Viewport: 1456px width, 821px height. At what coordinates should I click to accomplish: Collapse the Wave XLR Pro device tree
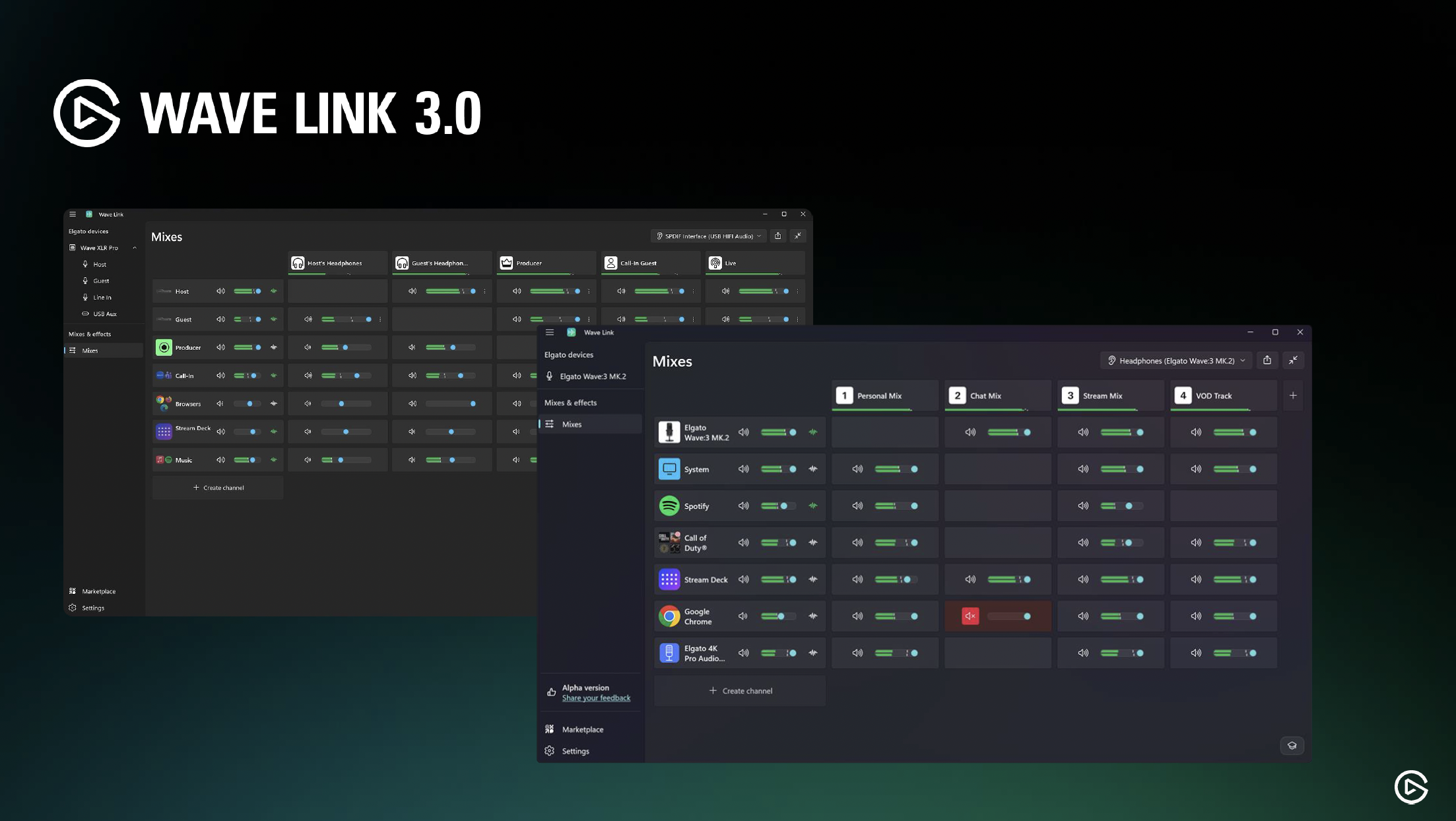coord(135,247)
